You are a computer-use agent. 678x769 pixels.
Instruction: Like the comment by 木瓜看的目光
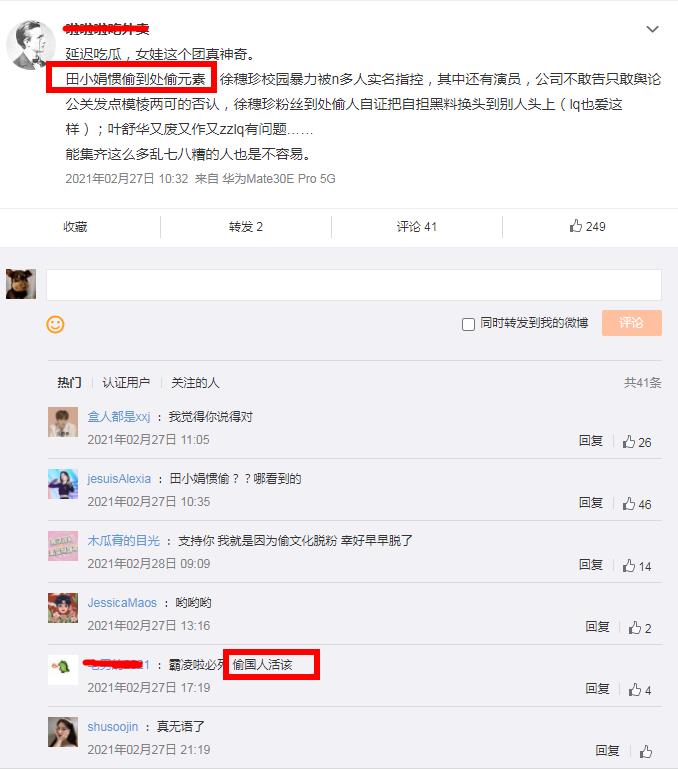[x=637, y=566]
